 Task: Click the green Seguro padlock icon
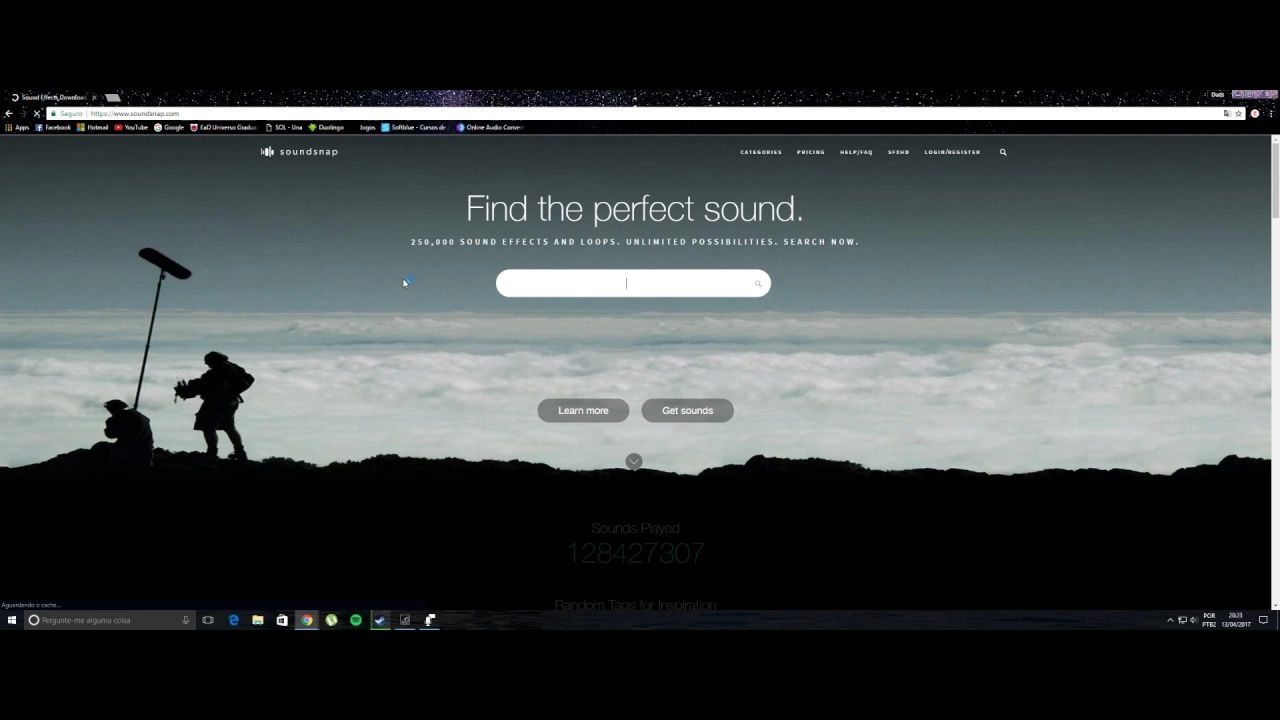pyautogui.click(x=54, y=114)
